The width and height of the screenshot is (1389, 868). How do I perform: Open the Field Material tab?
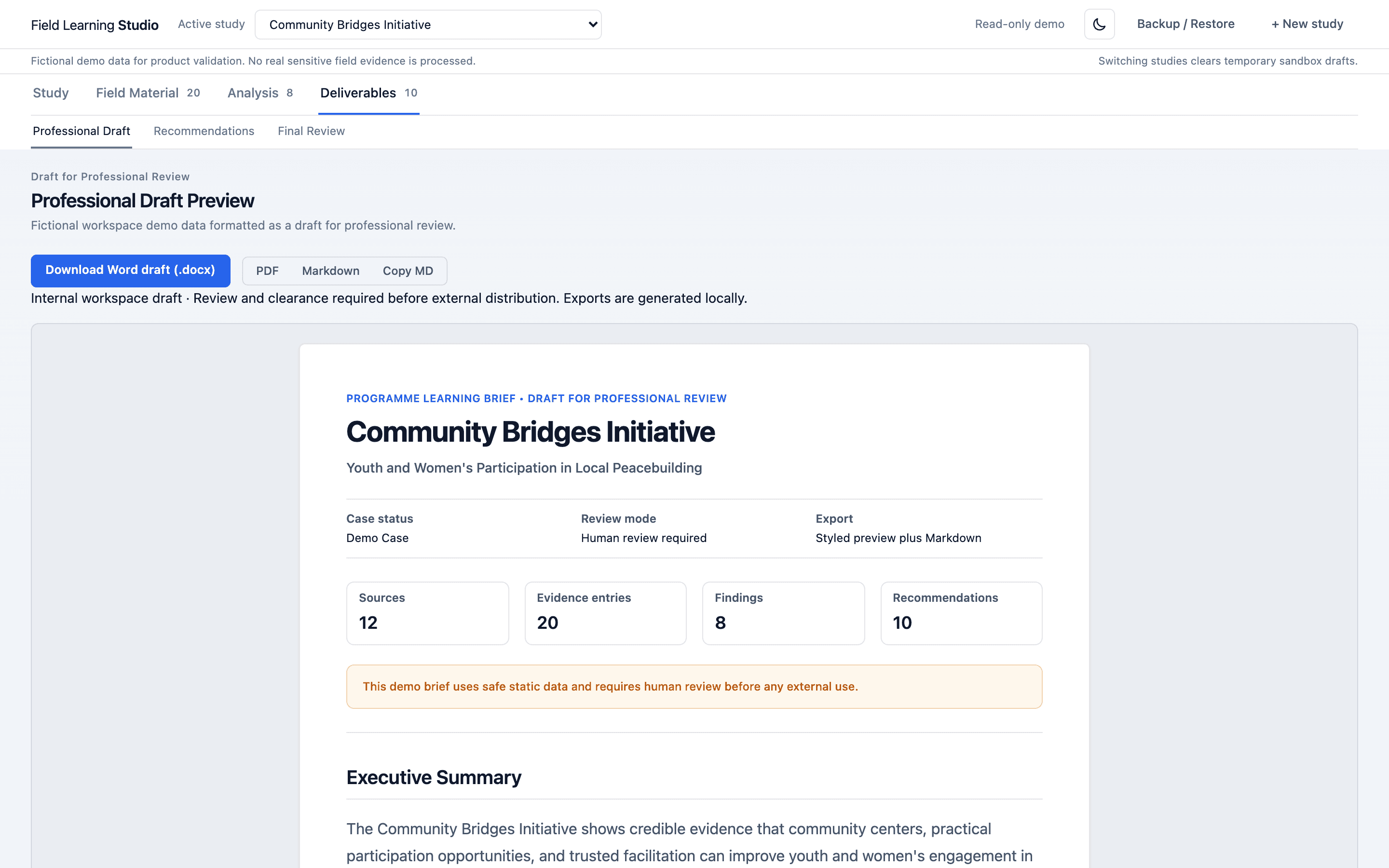(148, 93)
